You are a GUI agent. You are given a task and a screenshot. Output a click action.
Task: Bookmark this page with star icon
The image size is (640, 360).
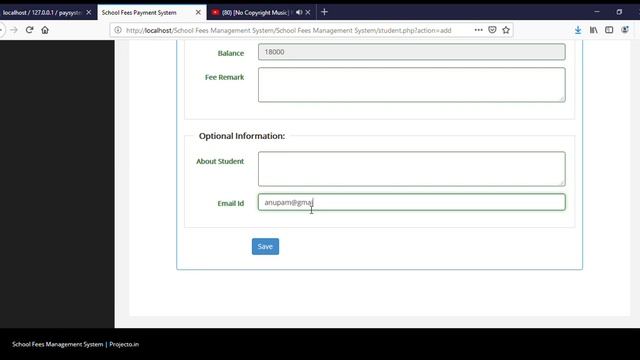click(x=506, y=30)
